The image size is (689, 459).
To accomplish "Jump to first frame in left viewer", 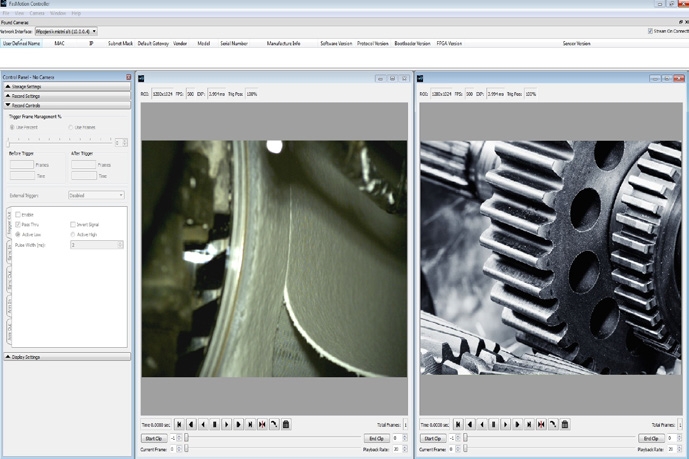I will 179,424.
